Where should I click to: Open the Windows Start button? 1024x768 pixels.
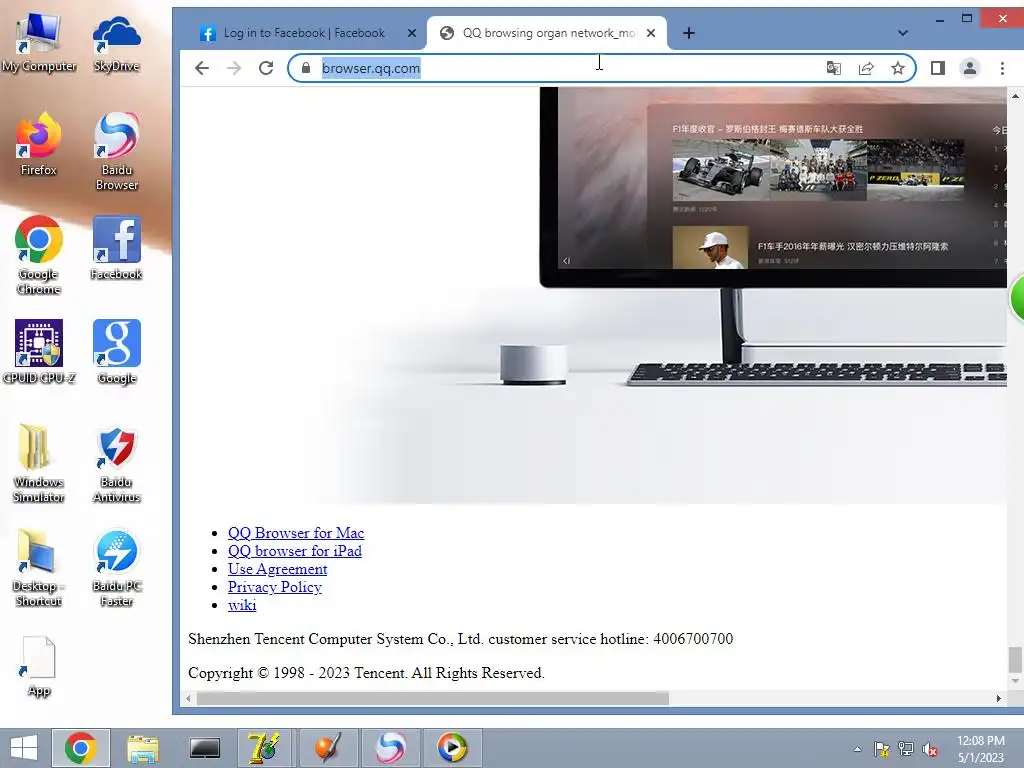pos(24,748)
